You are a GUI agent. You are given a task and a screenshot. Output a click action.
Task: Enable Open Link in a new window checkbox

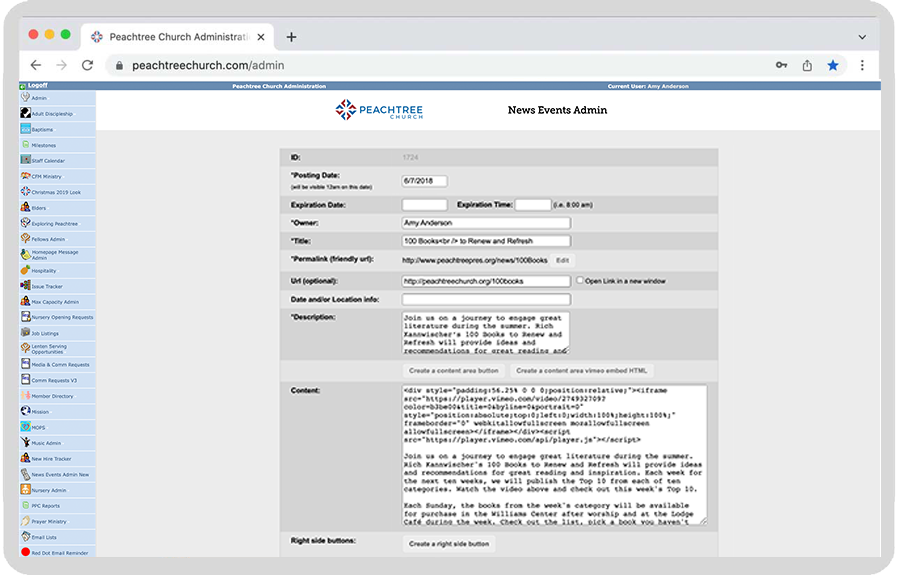click(x=580, y=281)
